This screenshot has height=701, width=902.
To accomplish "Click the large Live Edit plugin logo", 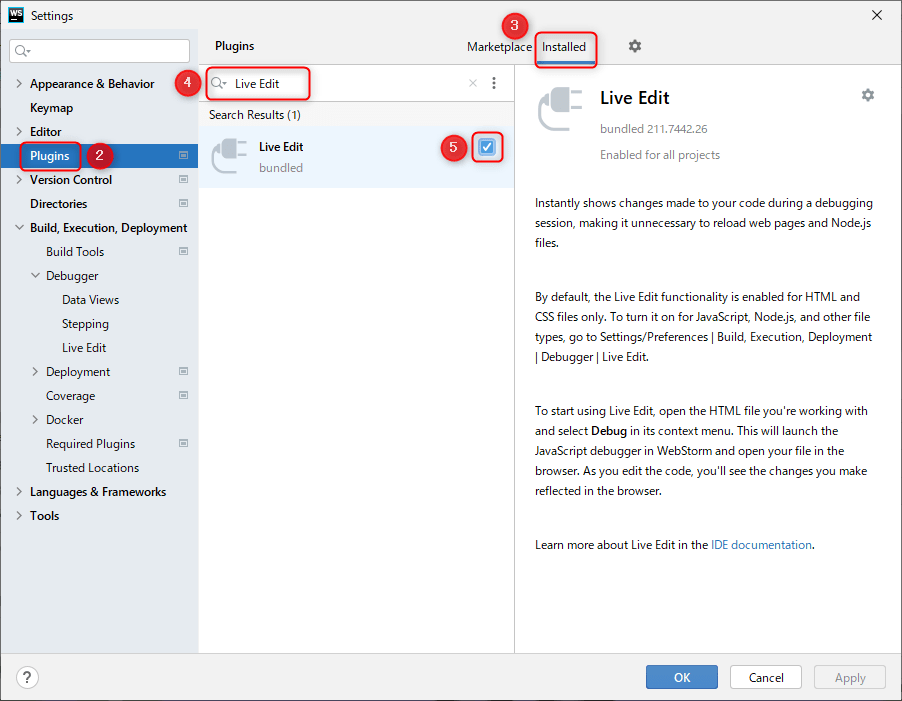I will pyautogui.click(x=560, y=108).
